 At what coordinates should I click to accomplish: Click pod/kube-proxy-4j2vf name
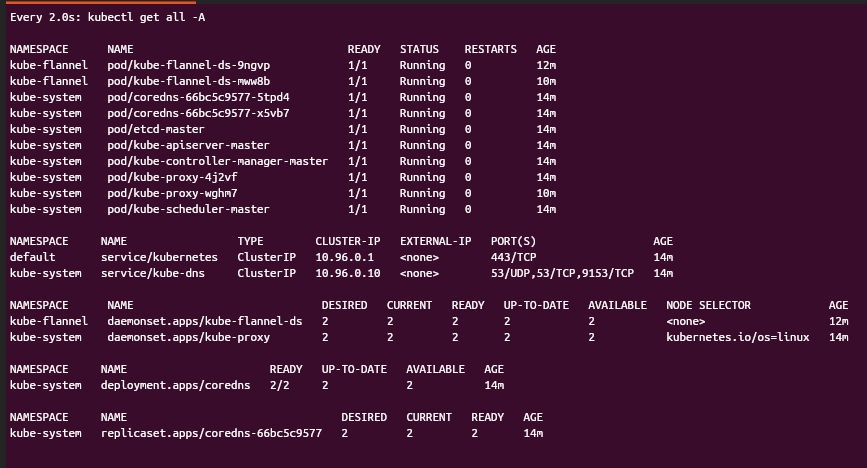click(173, 178)
